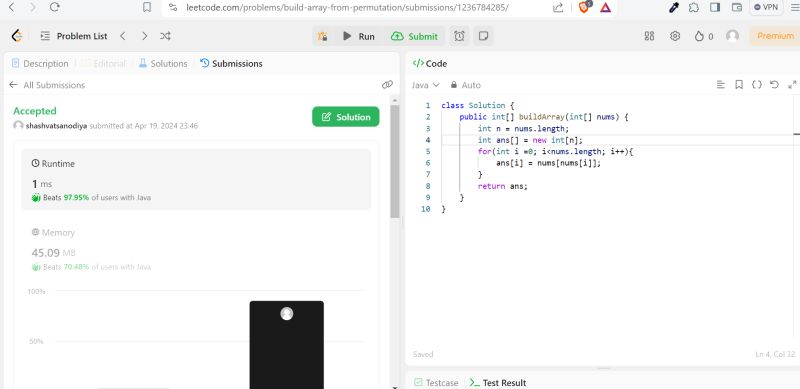Click the shuffle random problem icon
800x389 pixels.
[x=165, y=36]
